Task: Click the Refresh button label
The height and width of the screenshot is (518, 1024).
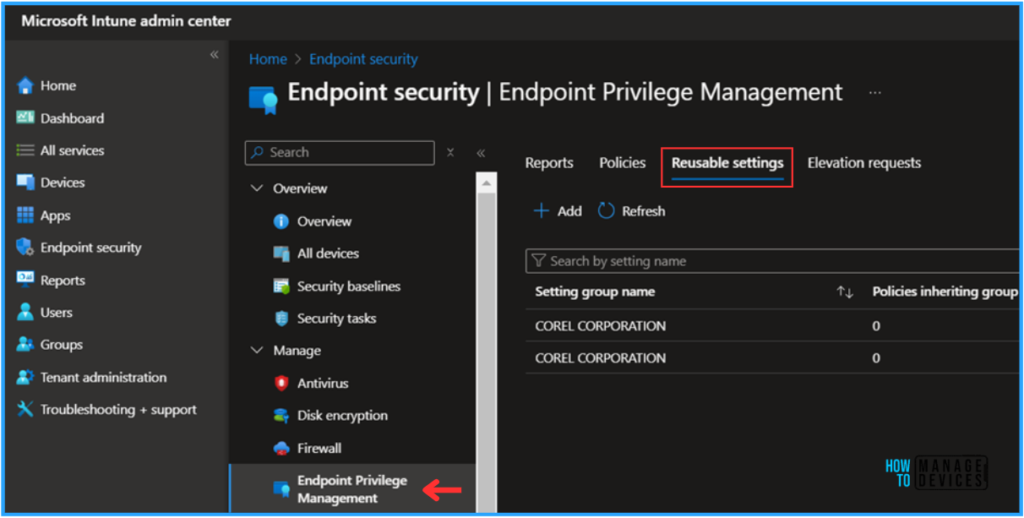Action: pyautogui.click(x=643, y=211)
